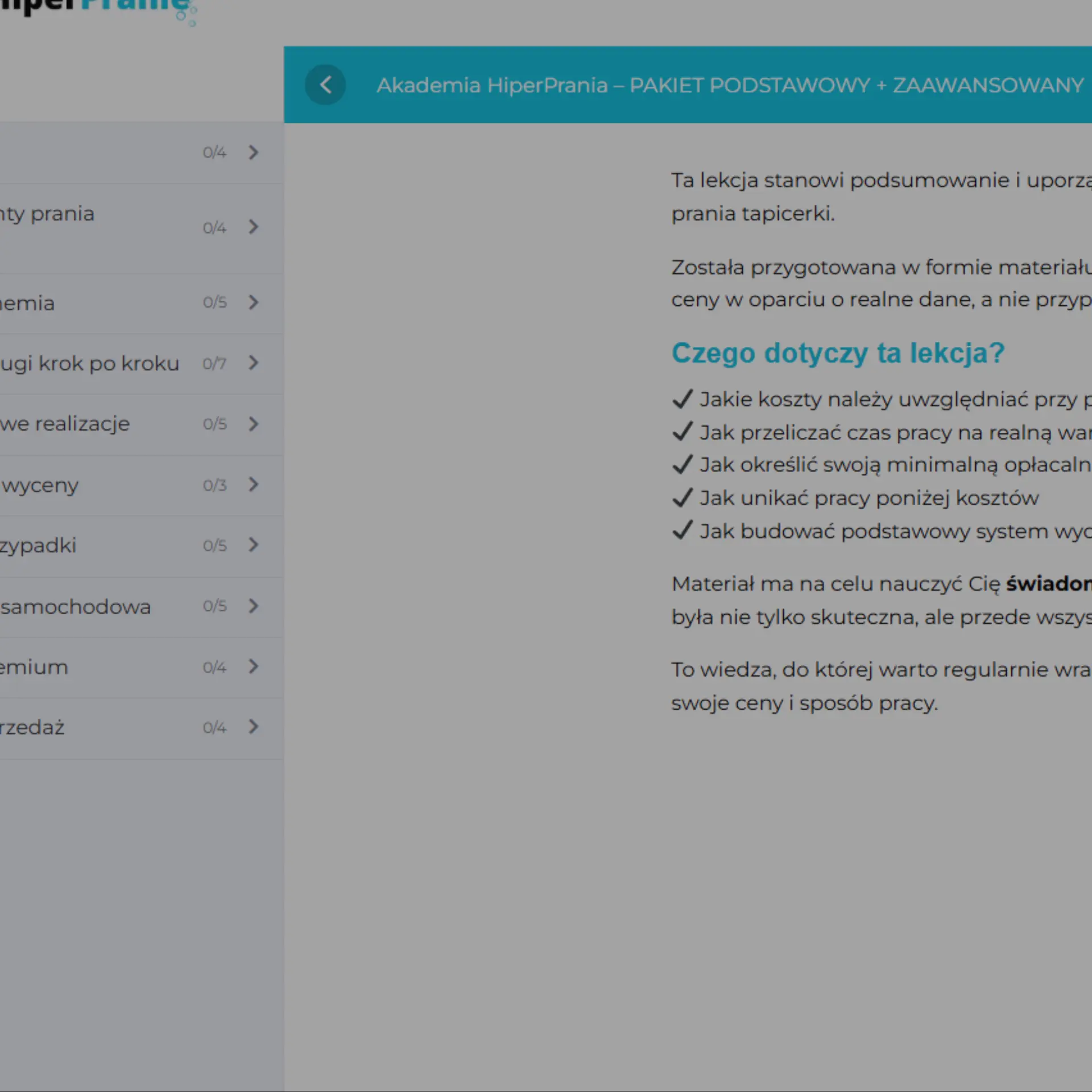Click the 'Jak przeliczać czas pracy' checklist line
The width and height of the screenshot is (1092, 1092).
(x=882, y=433)
